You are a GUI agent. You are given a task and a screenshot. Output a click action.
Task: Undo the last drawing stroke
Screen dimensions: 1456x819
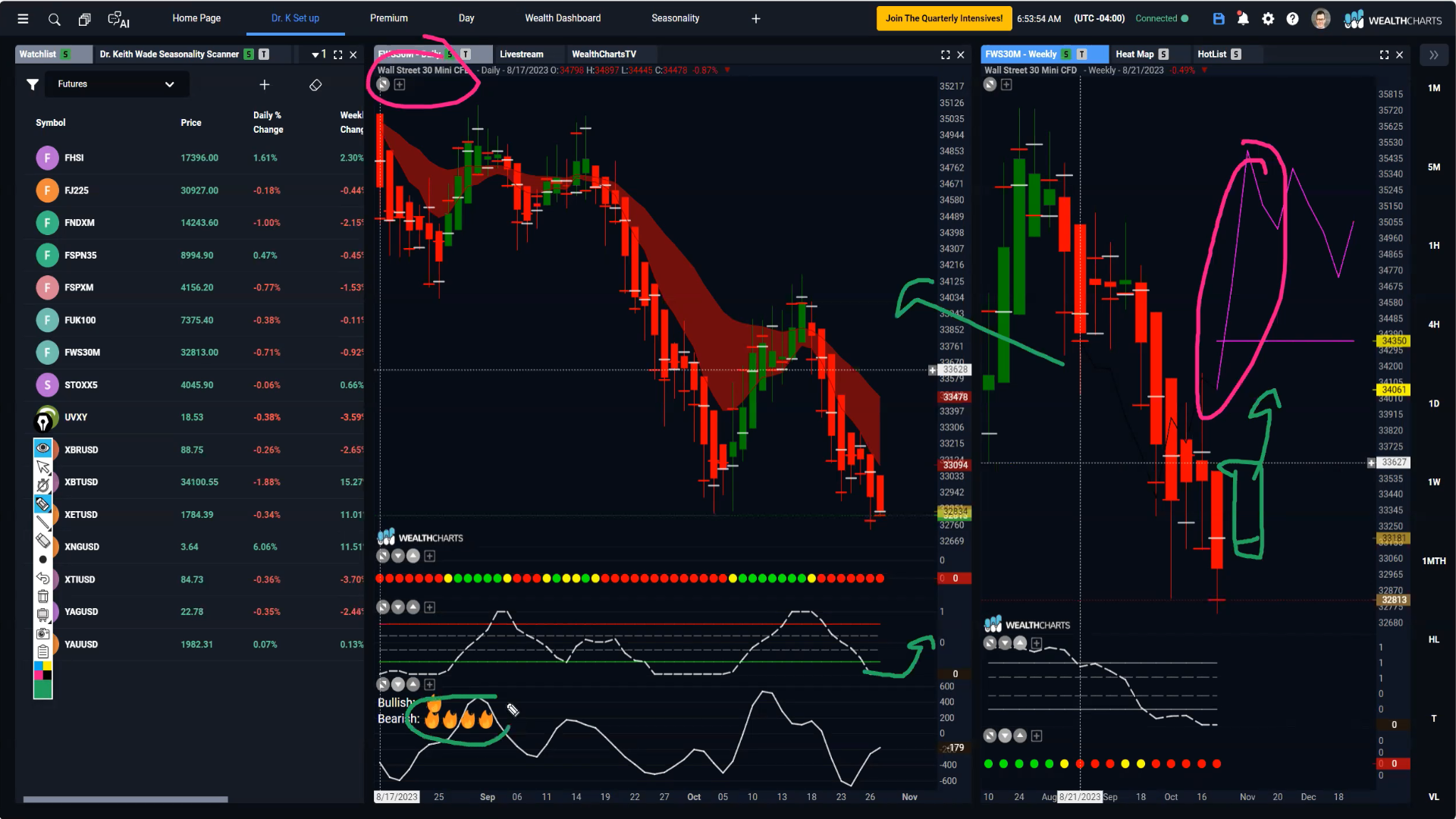(x=43, y=578)
